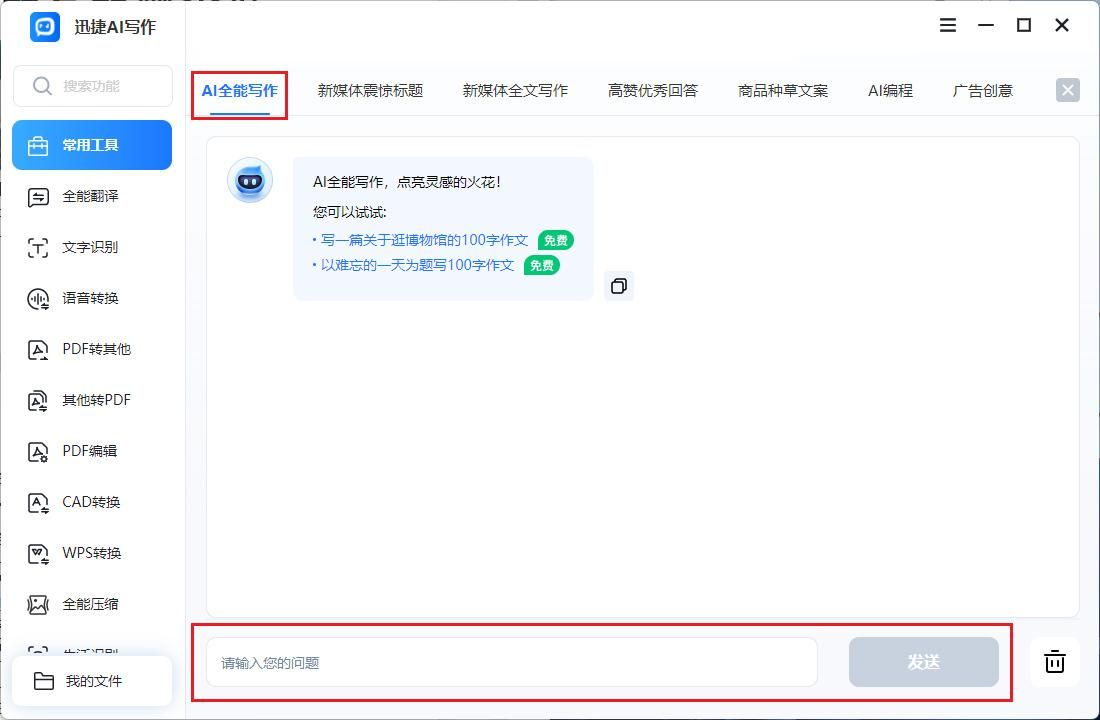Copy the assistant message with copy icon
The width and height of the screenshot is (1100, 720).
tap(619, 286)
